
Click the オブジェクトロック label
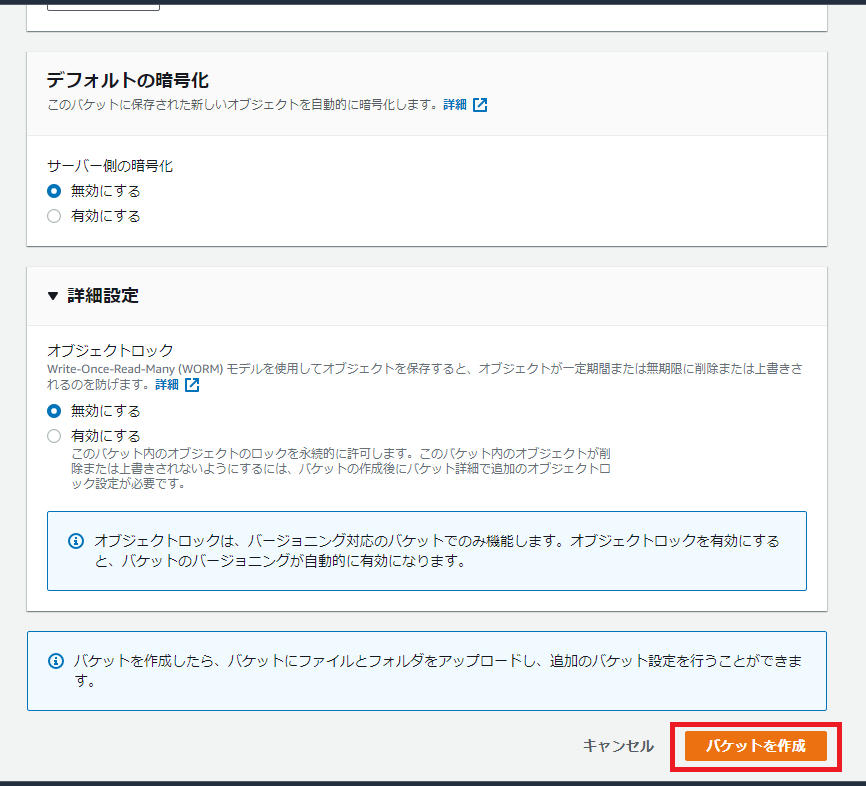point(110,350)
